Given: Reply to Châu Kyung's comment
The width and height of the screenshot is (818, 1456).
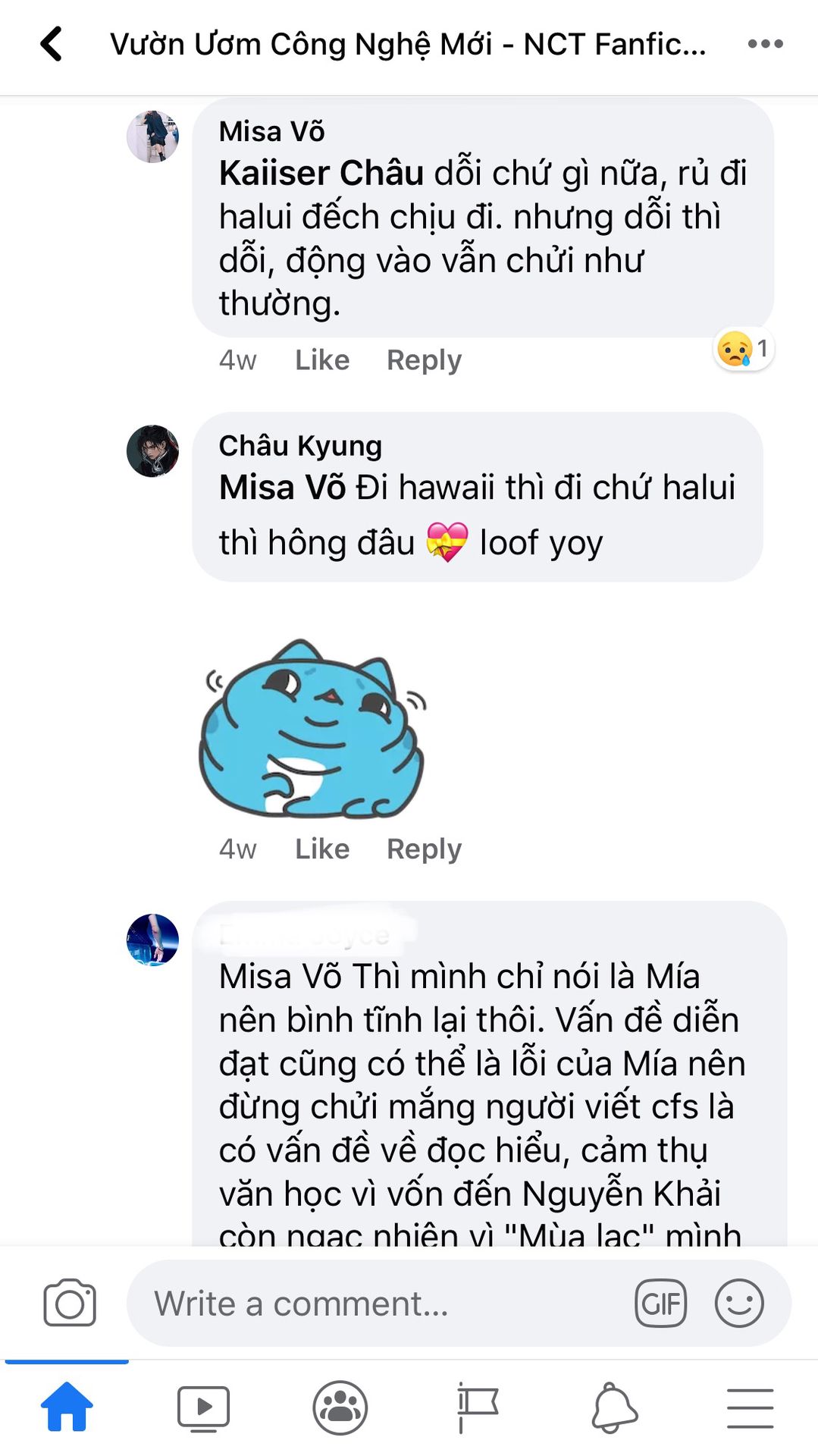Looking at the screenshot, I should point(424,849).
